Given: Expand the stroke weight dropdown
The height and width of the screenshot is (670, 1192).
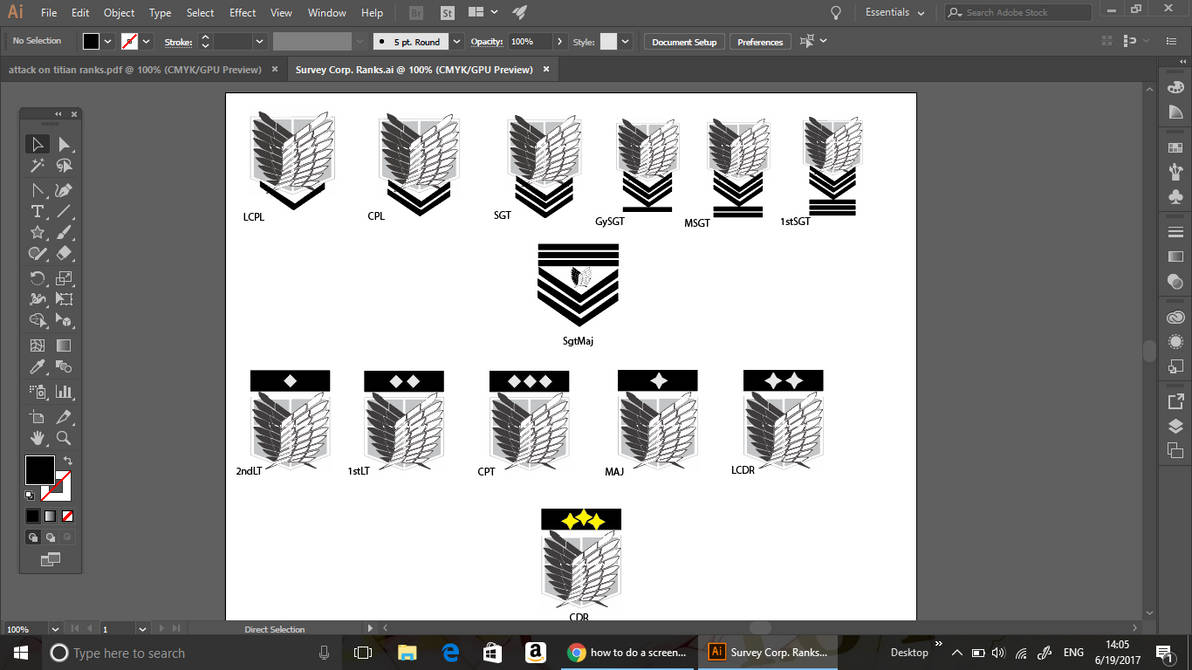Looking at the screenshot, I should tap(259, 42).
